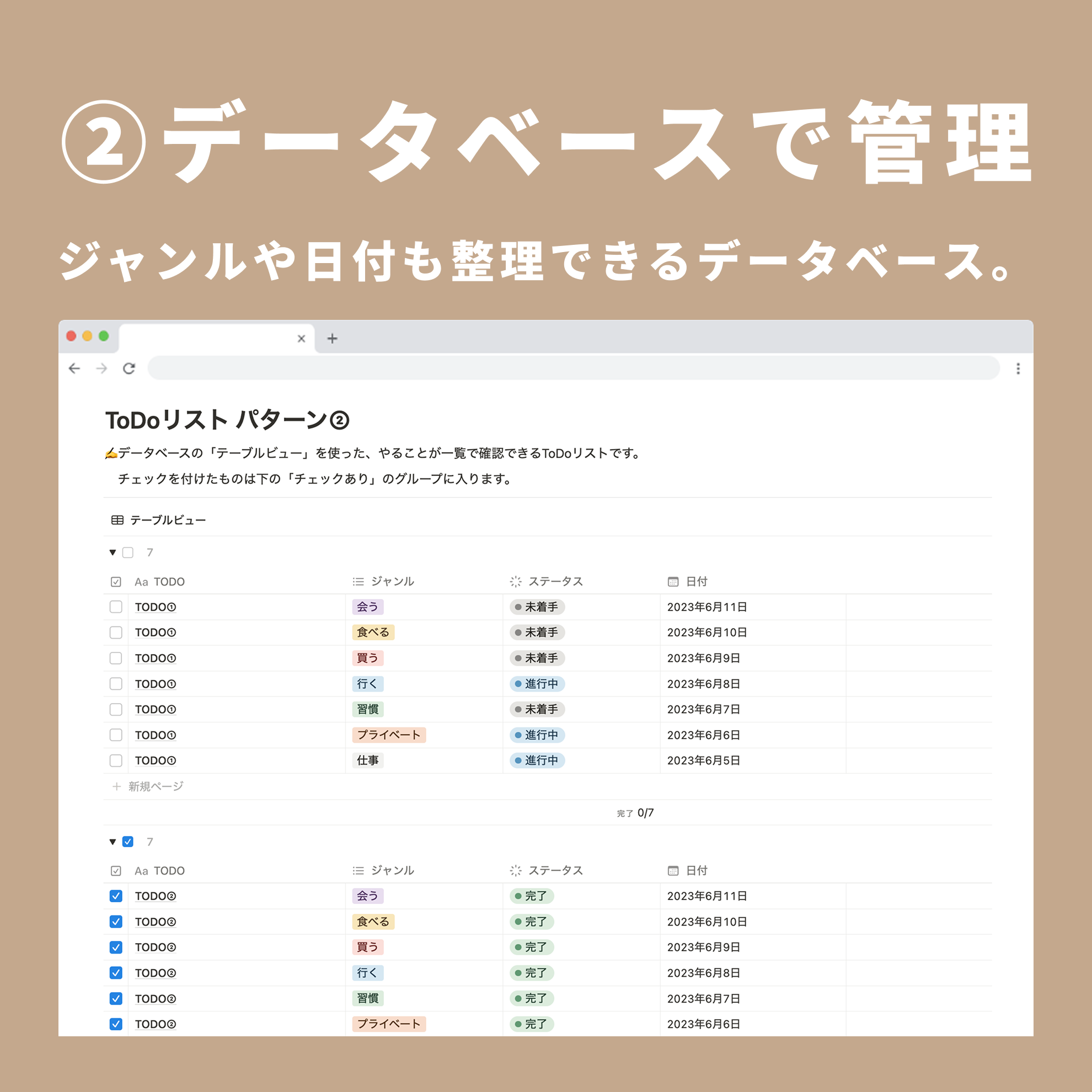Click the ジャンル column header in checked group
1092x1092 pixels.
(392, 870)
